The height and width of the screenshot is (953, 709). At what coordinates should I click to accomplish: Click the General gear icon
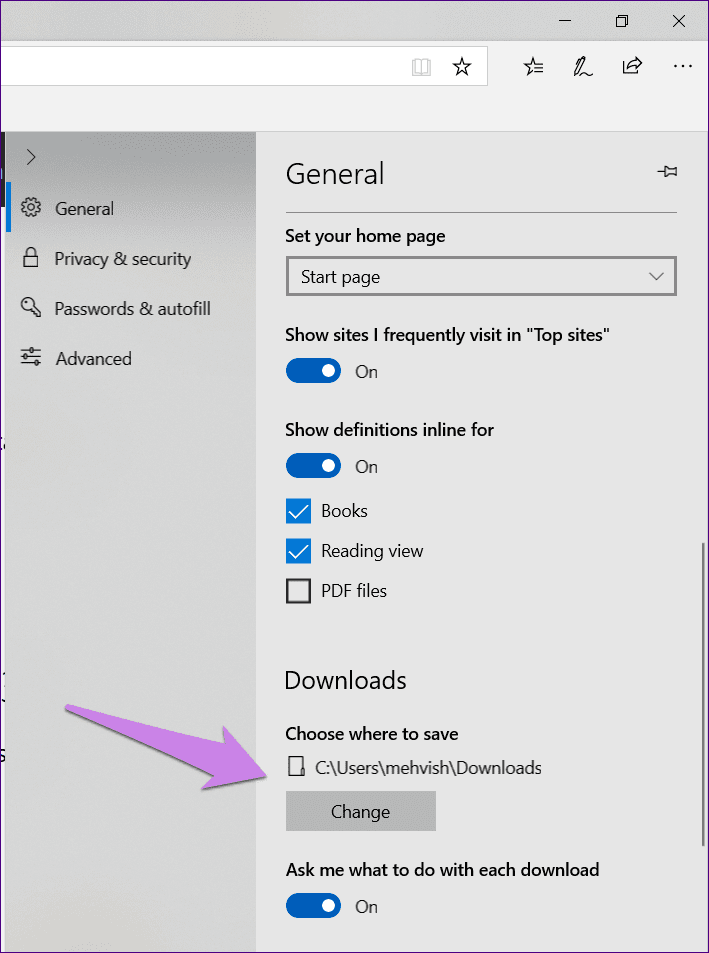30,208
